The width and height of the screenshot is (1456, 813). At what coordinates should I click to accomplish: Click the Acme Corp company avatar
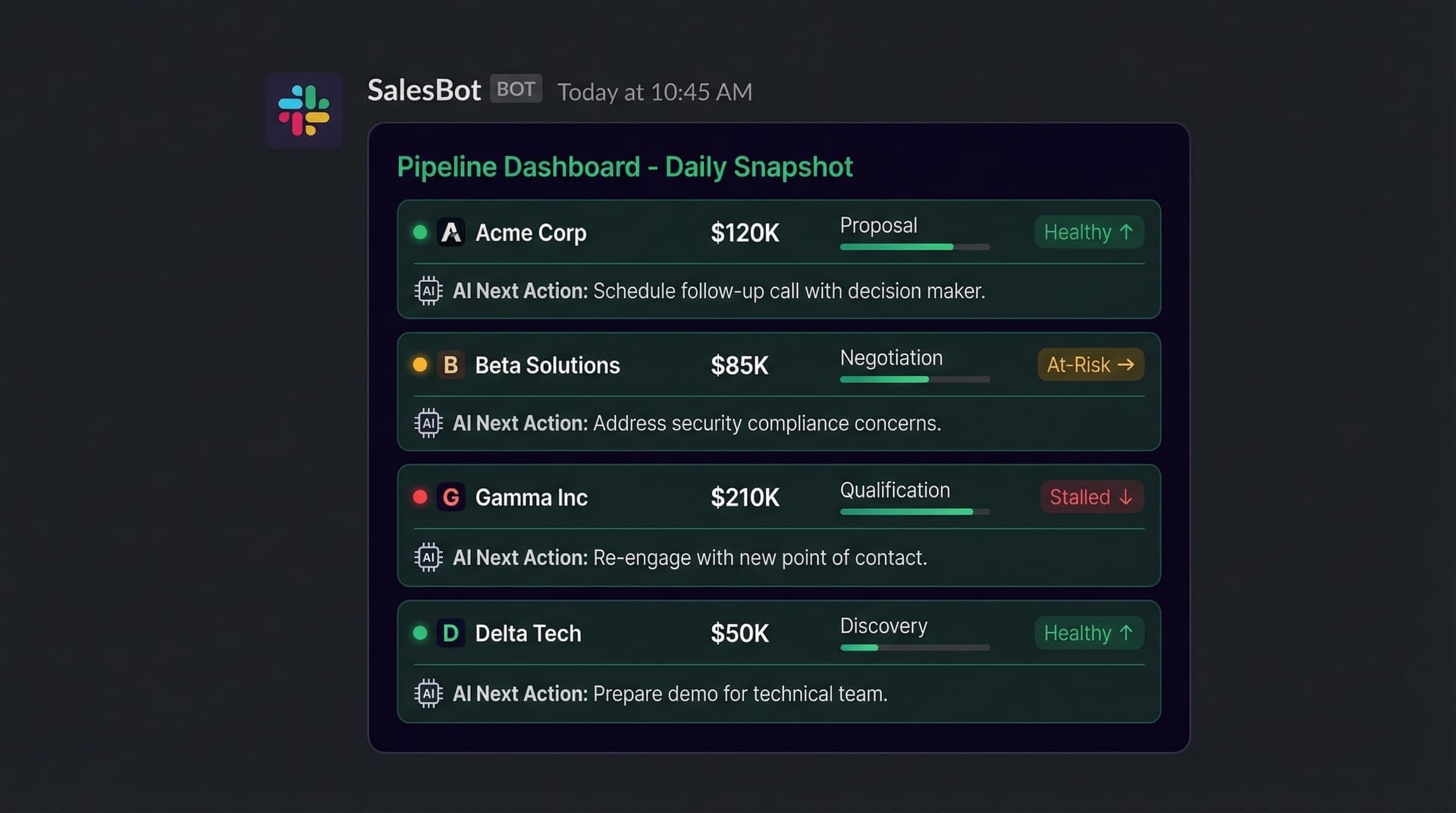coord(451,233)
